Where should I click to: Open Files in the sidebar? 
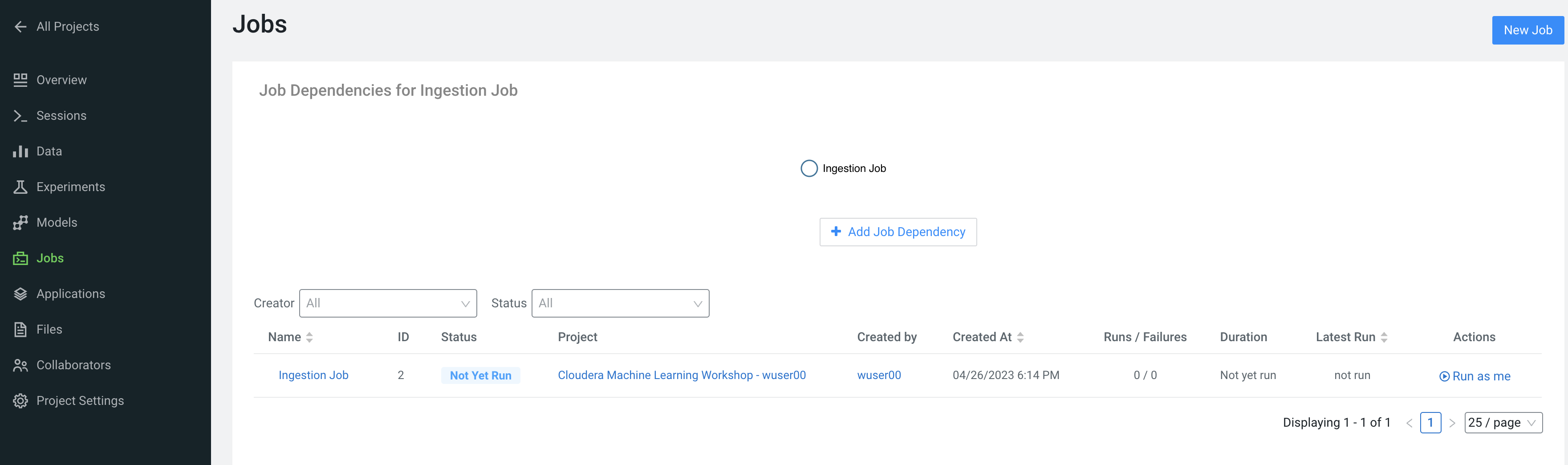pyautogui.click(x=49, y=329)
